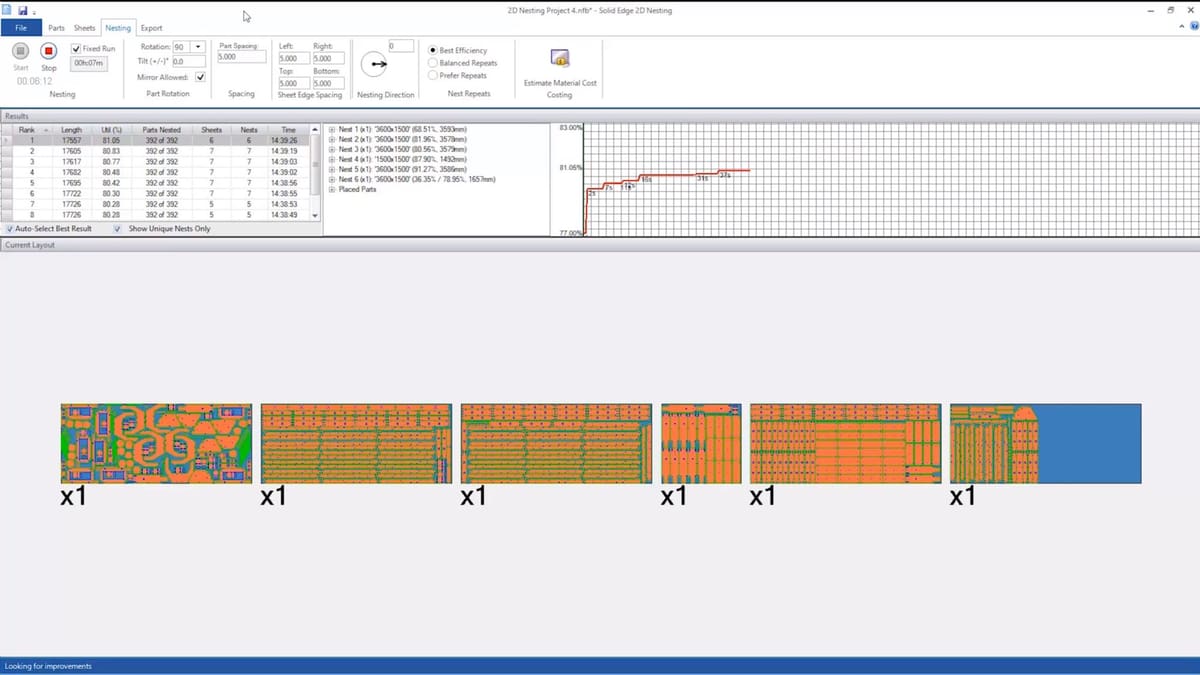The width and height of the screenshot is (1200, 675).
Task: Toggle Show Unique Nests Only checkbox
Action: coord(118,229)
